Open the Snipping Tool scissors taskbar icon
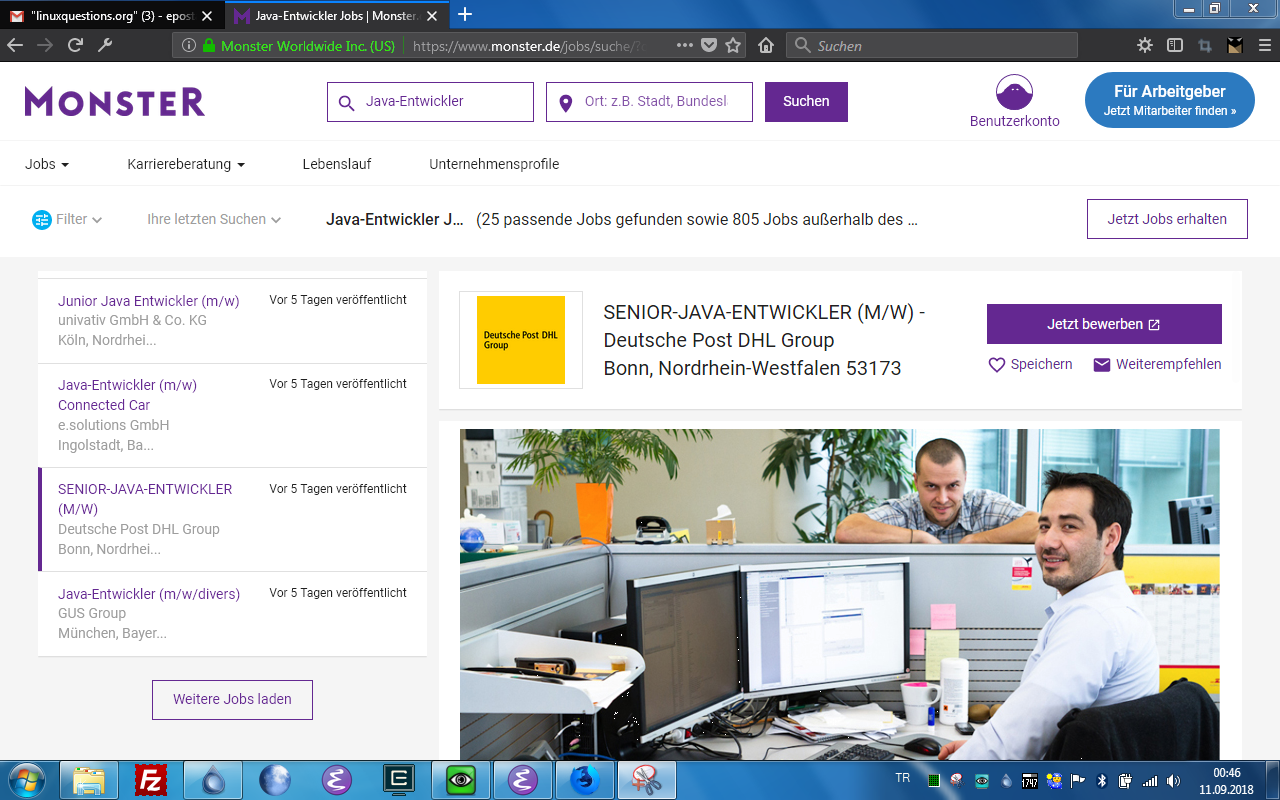This screenshot has height=800, width=1280. pyautogui.click(x=647, y=780)
